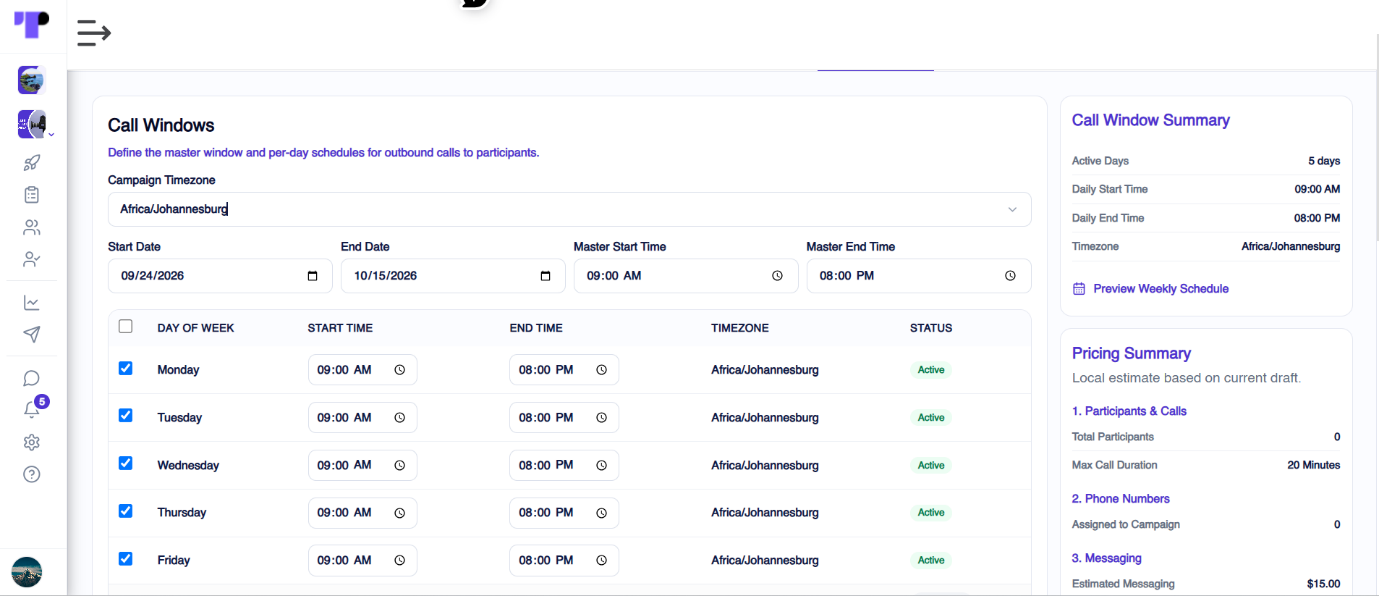Click the calendar icon beside Preview Weekly Schedule
This screenshot has height=596, width=1379.
1079,289
